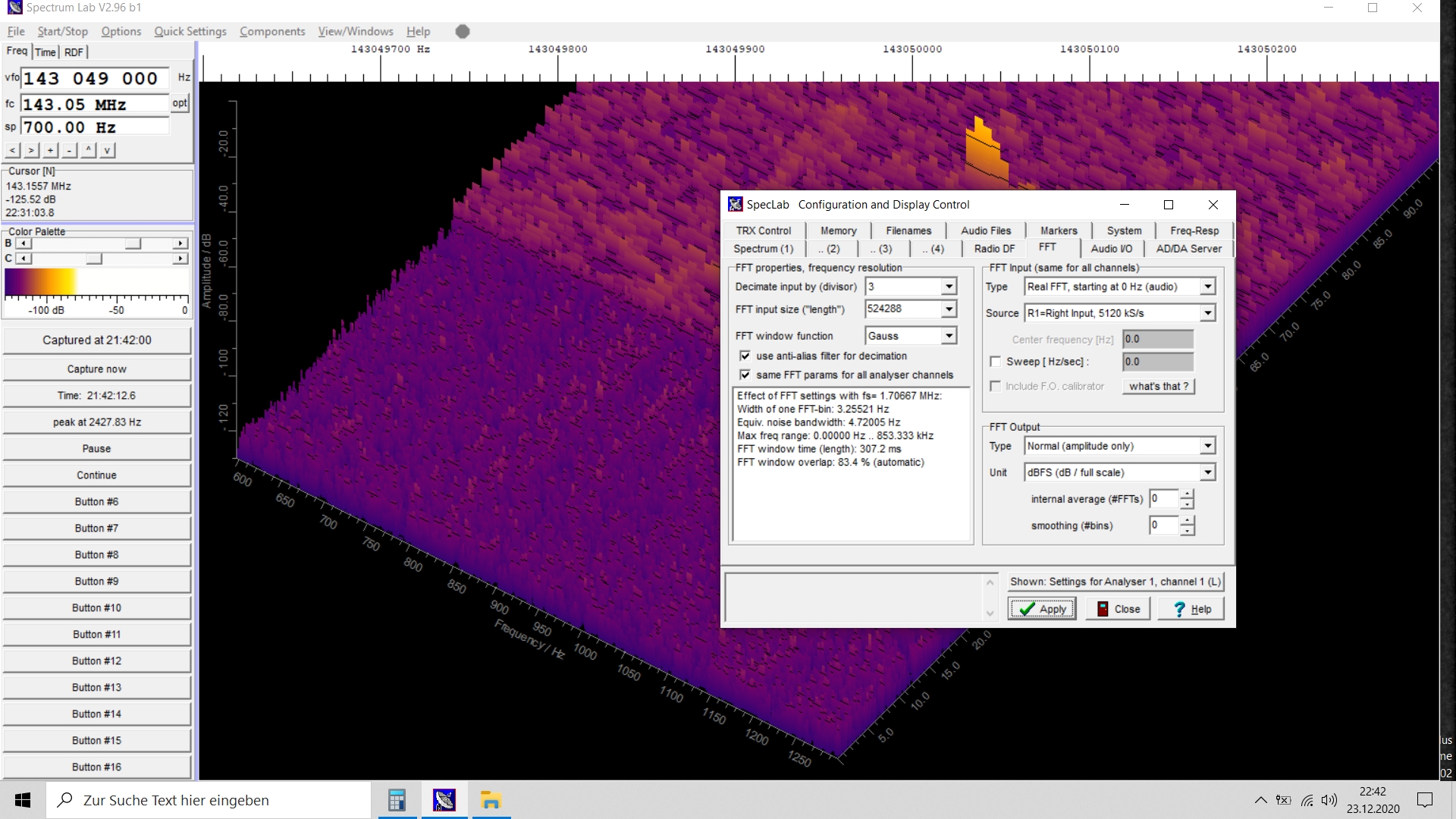Switch to the TRX Control tab

[x=763, y=231]
